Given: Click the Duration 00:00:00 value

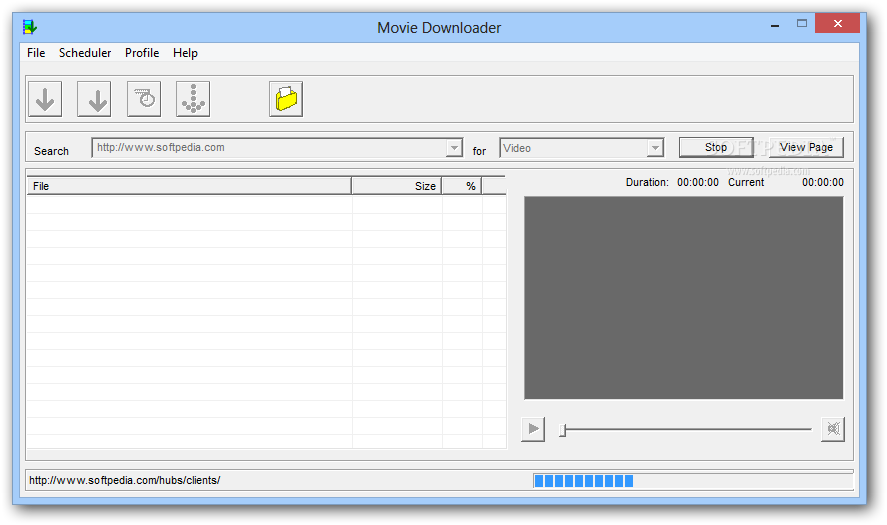Looking at the screenshot, I should tap(698, 182).
